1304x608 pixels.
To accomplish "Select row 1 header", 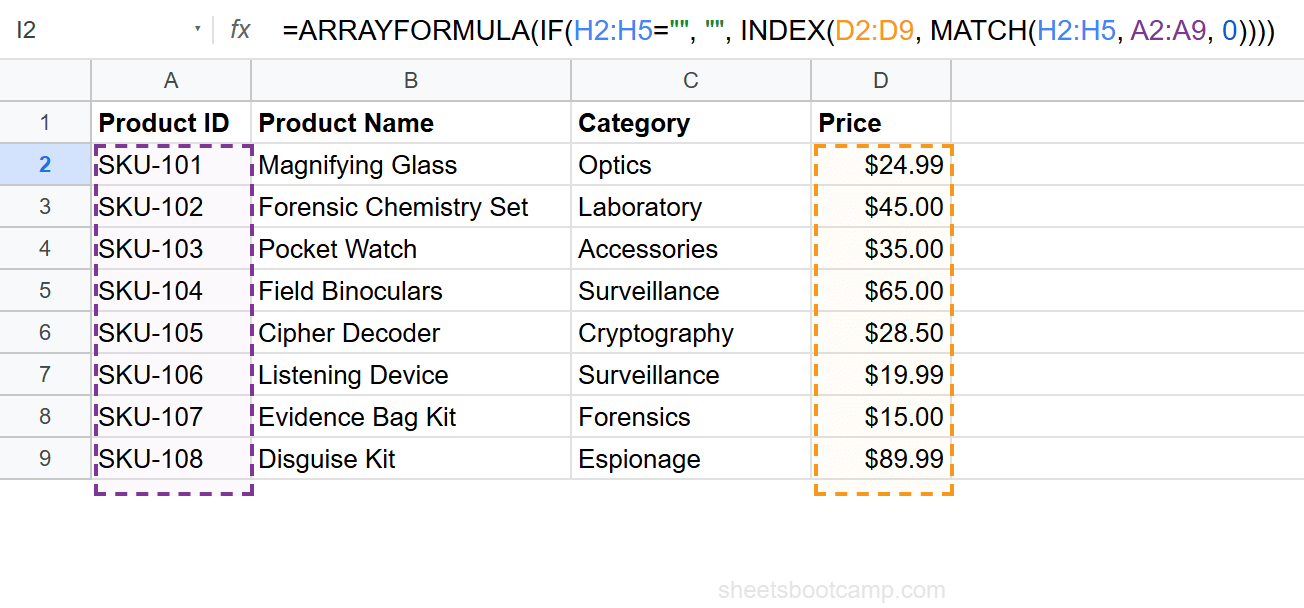I will [45, 122].
